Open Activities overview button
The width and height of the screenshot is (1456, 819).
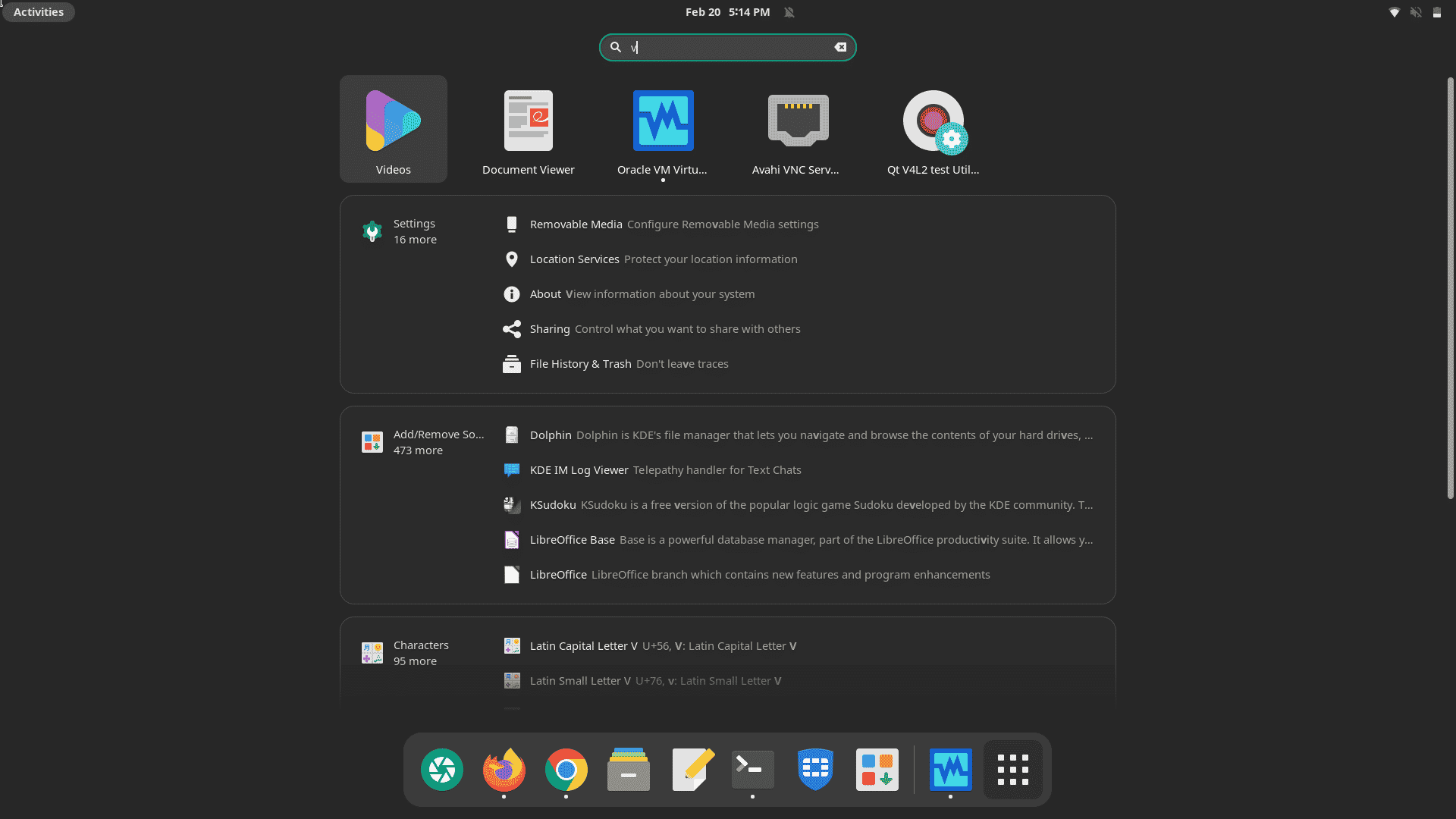pos(39,12)
